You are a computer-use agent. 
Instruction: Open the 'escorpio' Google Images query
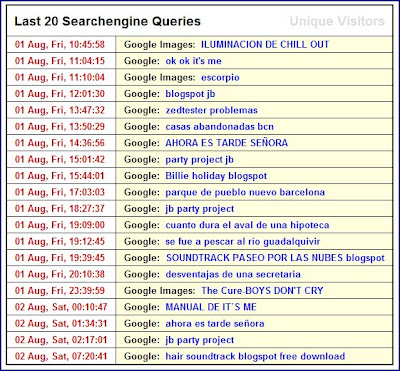coord(220,78)
